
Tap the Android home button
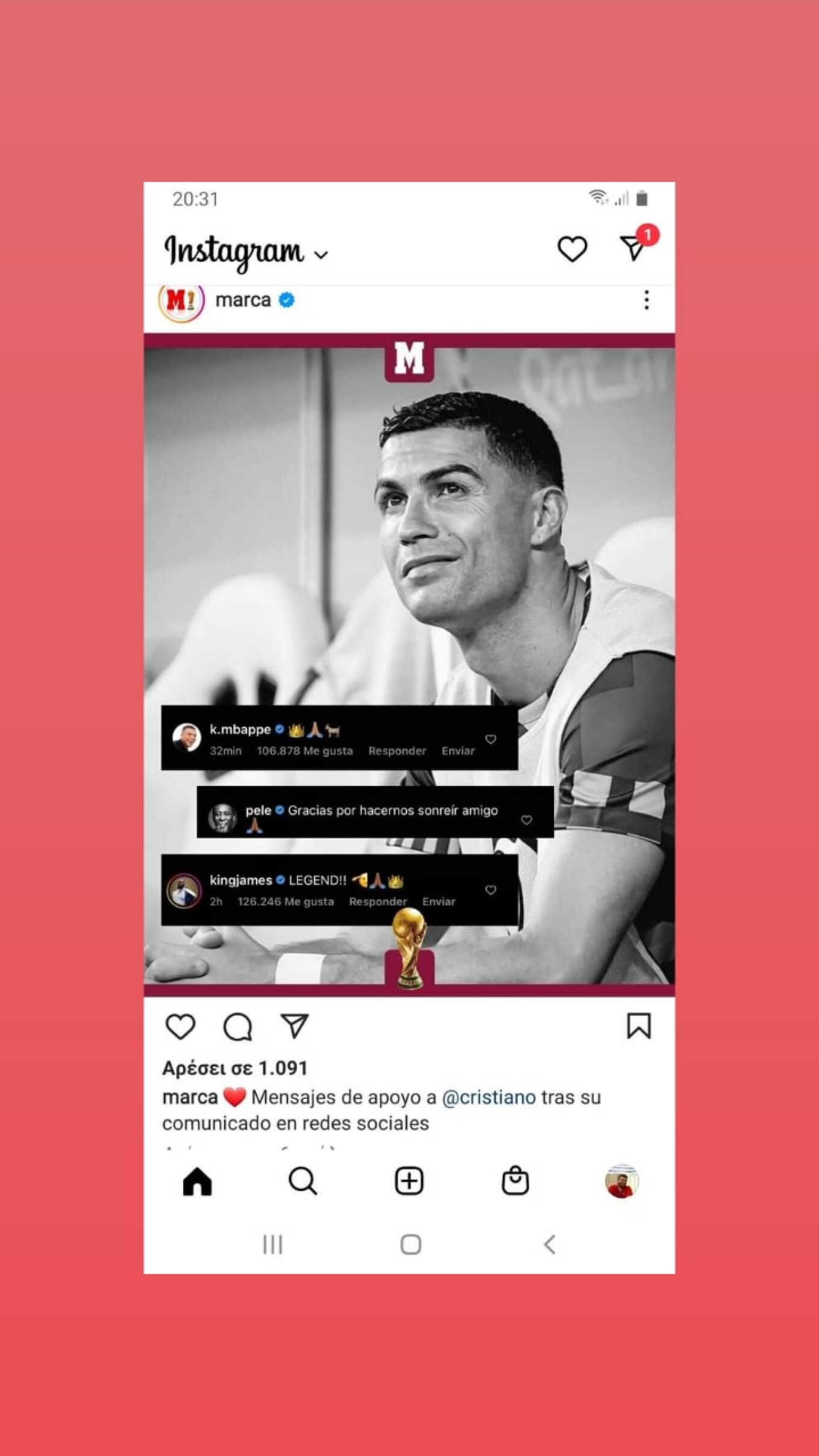point(411,1245)
